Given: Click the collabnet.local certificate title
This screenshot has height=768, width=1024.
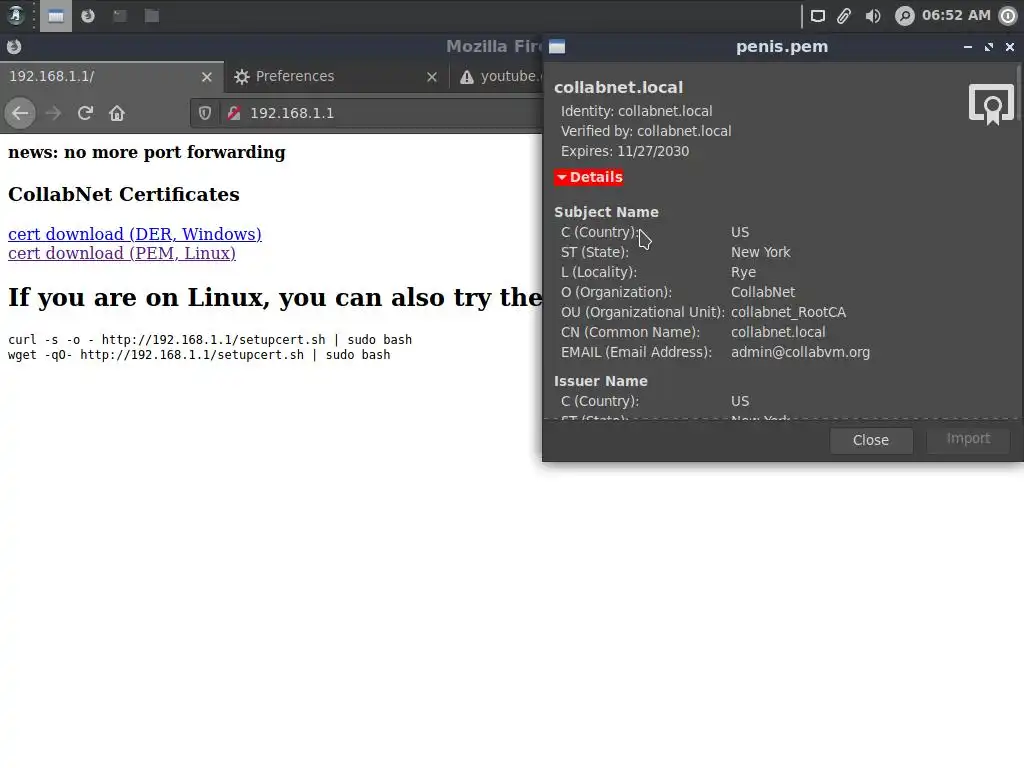Looking at the screenshot, I should [618, 88].
